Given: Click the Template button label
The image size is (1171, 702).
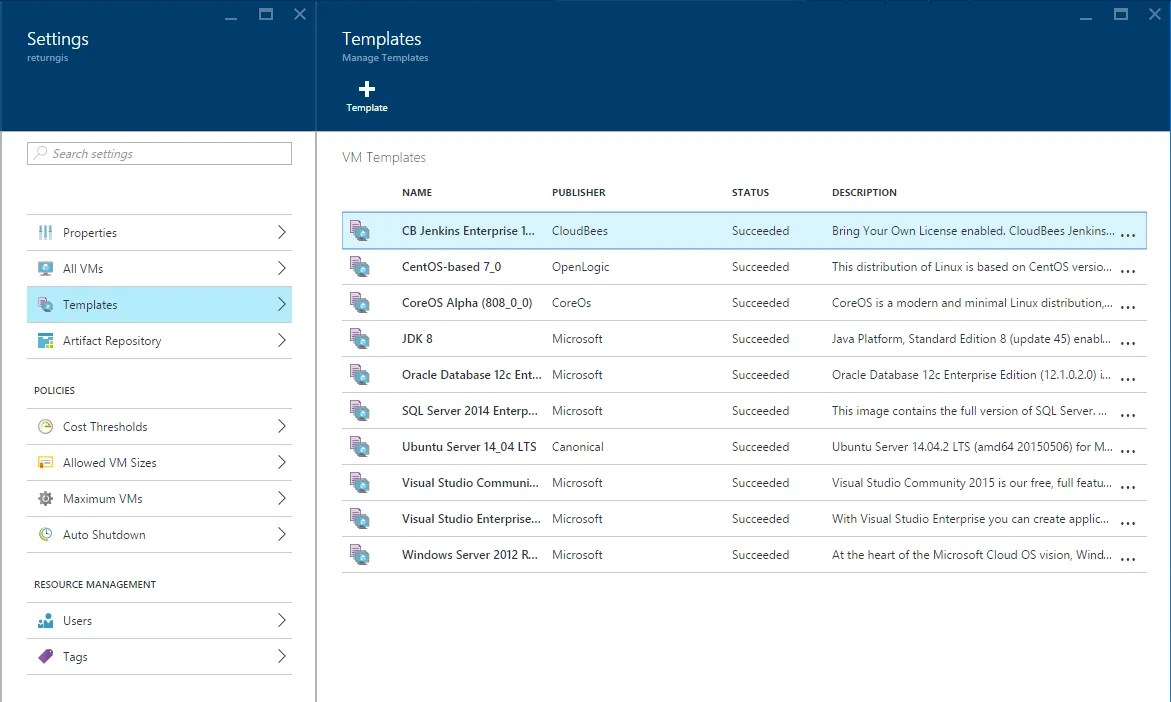Looking at the screenshot, I should pyautogui.click(x=367, y=108).
